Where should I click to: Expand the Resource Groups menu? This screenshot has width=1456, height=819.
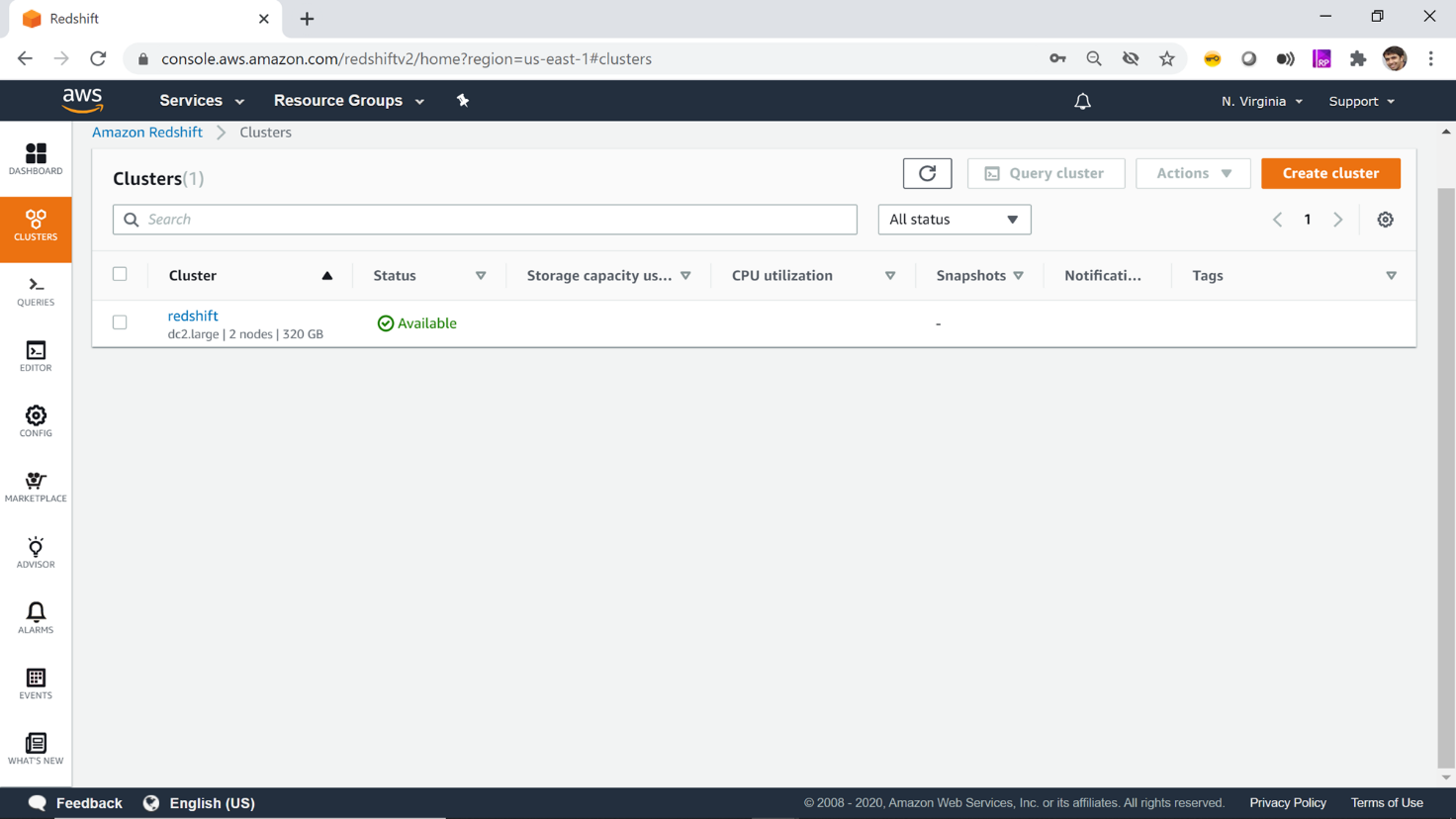click(x=349, y=100)
